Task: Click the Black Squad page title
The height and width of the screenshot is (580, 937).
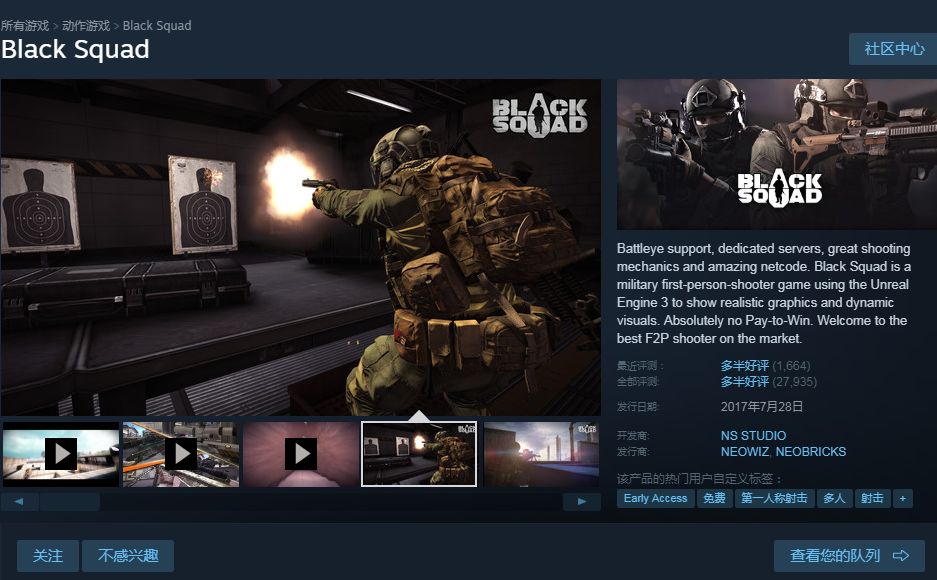Action: 75,50
